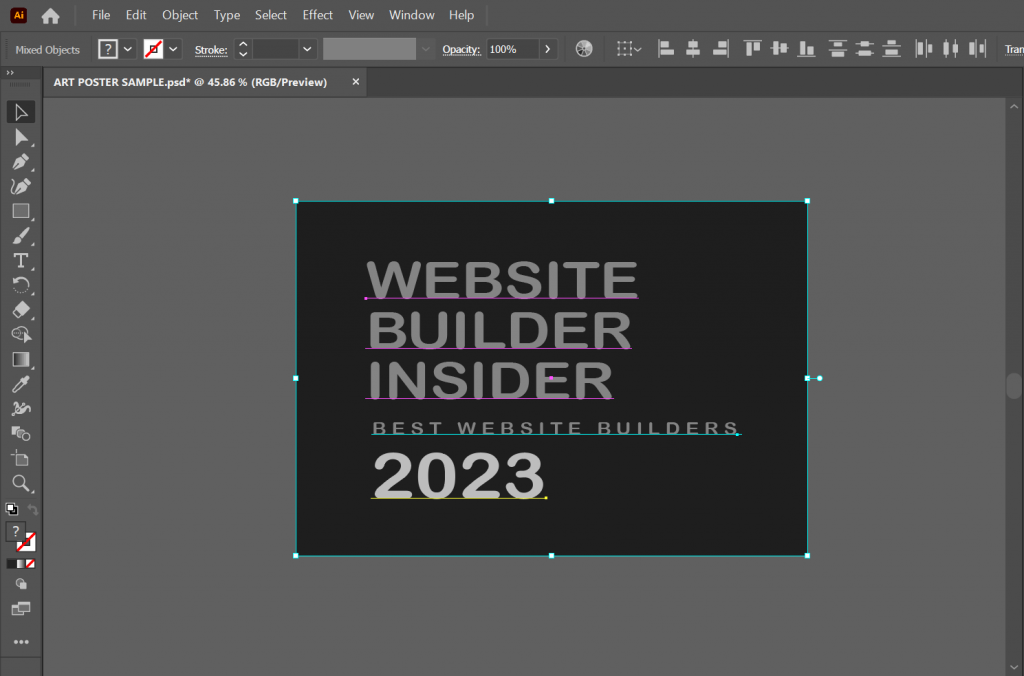This screenshot has height=676, width=1024.
Task: Open the Stroke panel via the Stroke link
Action: [210, 49]
